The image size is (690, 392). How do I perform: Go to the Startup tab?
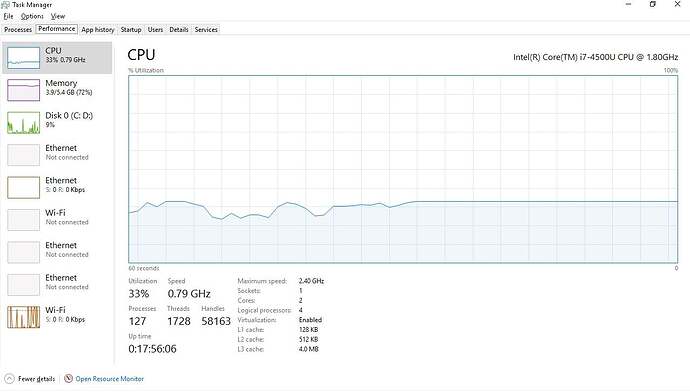point(131,29)
